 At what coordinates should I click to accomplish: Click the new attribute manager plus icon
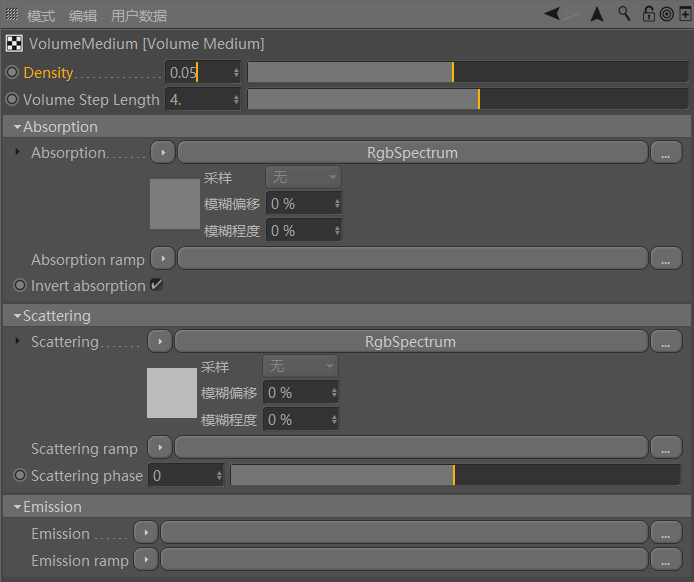click(684, 14)
